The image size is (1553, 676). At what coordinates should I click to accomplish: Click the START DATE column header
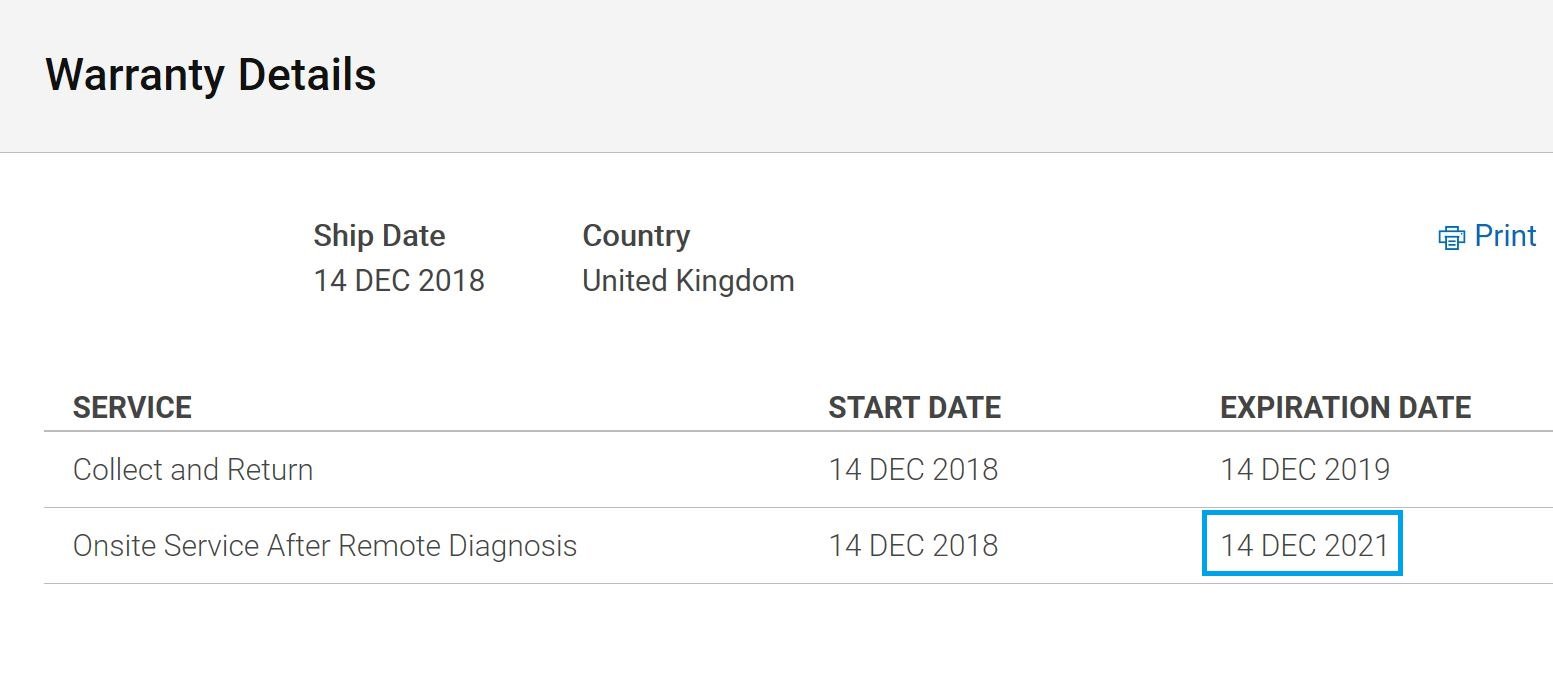tap(914, 408)
